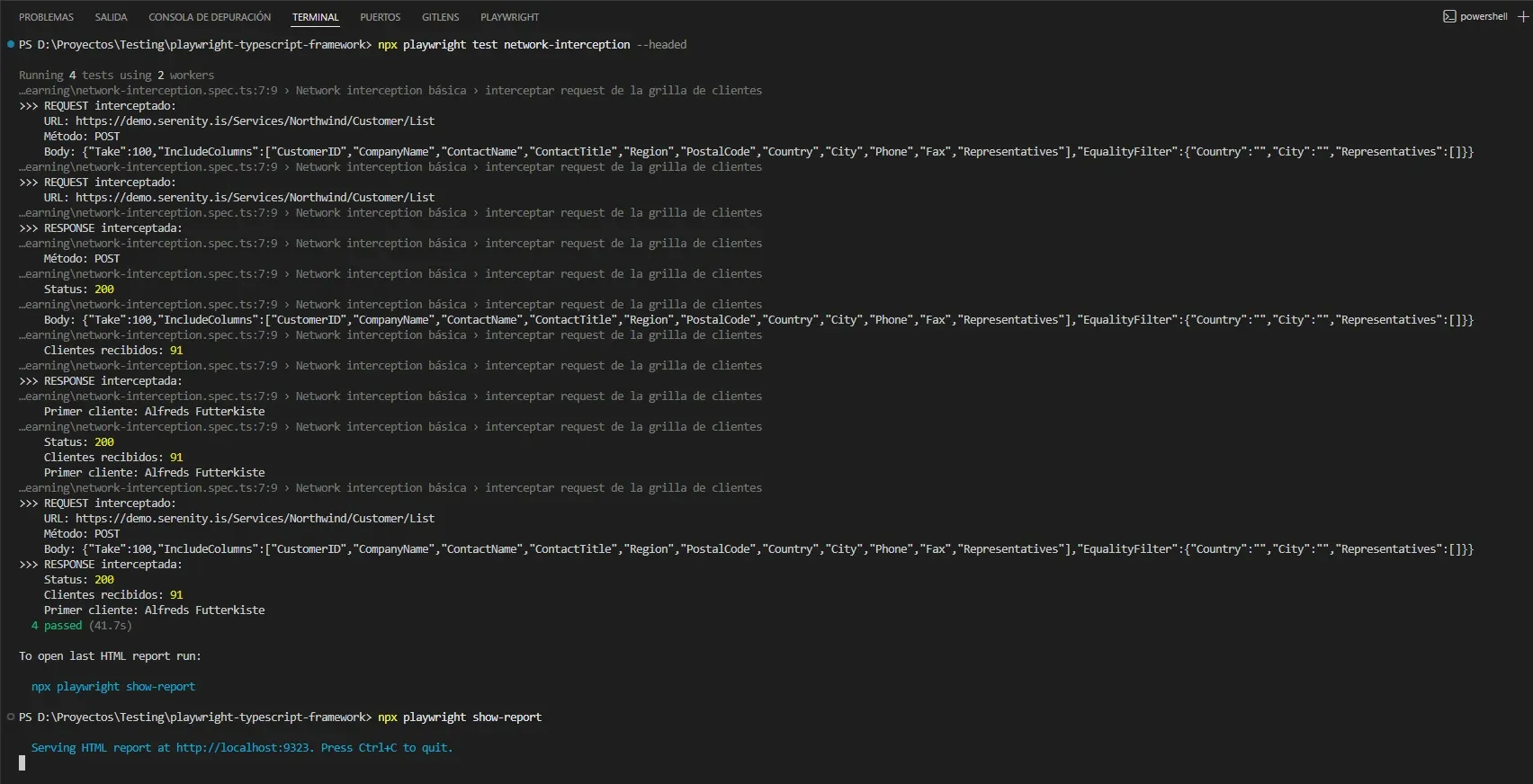Viewport: 1533px width, 784px height.
Task: Click the '(41.7s)' duration text
Action: click(x=110, y=625)
